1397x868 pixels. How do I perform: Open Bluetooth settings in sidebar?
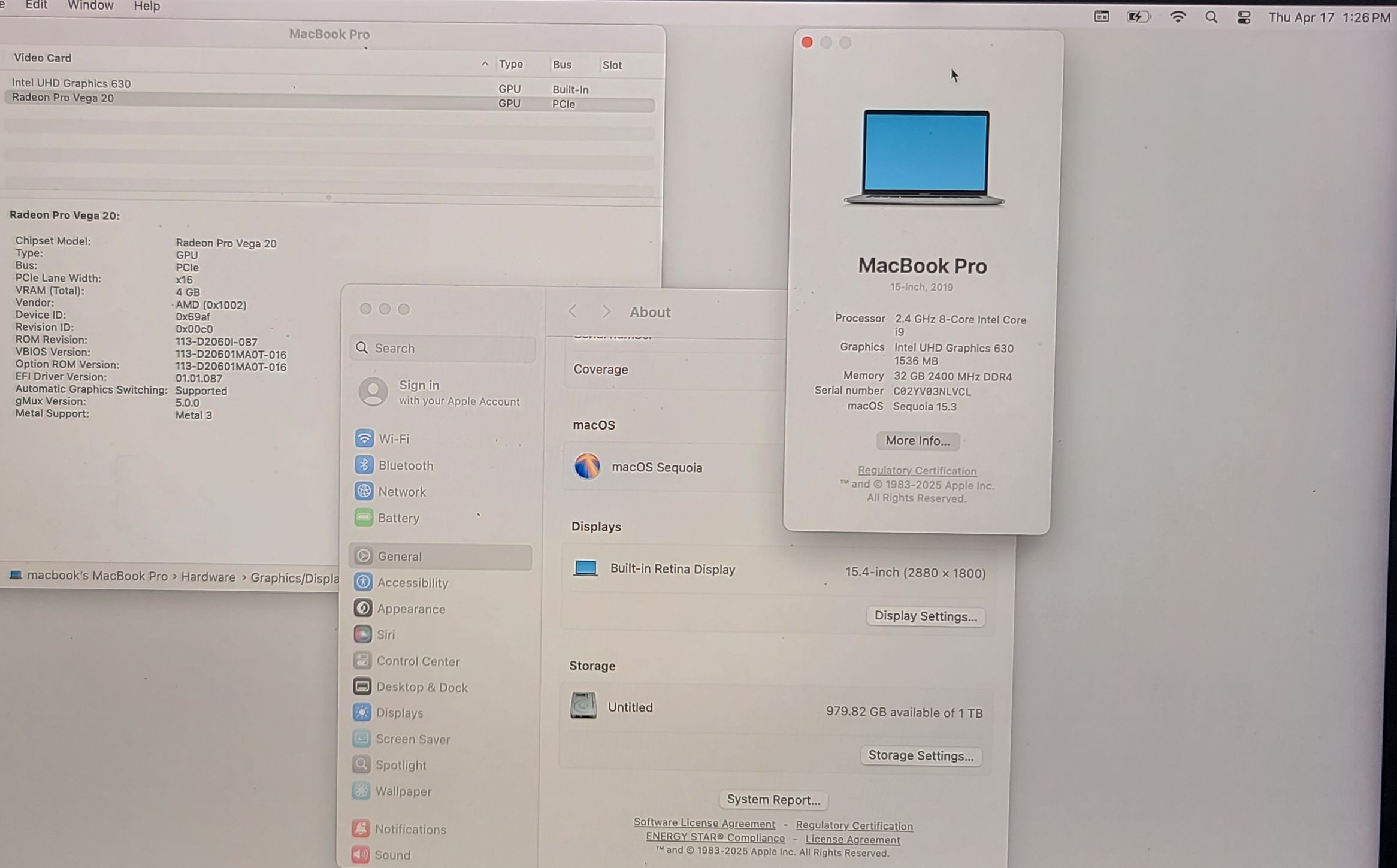[405, 465]
